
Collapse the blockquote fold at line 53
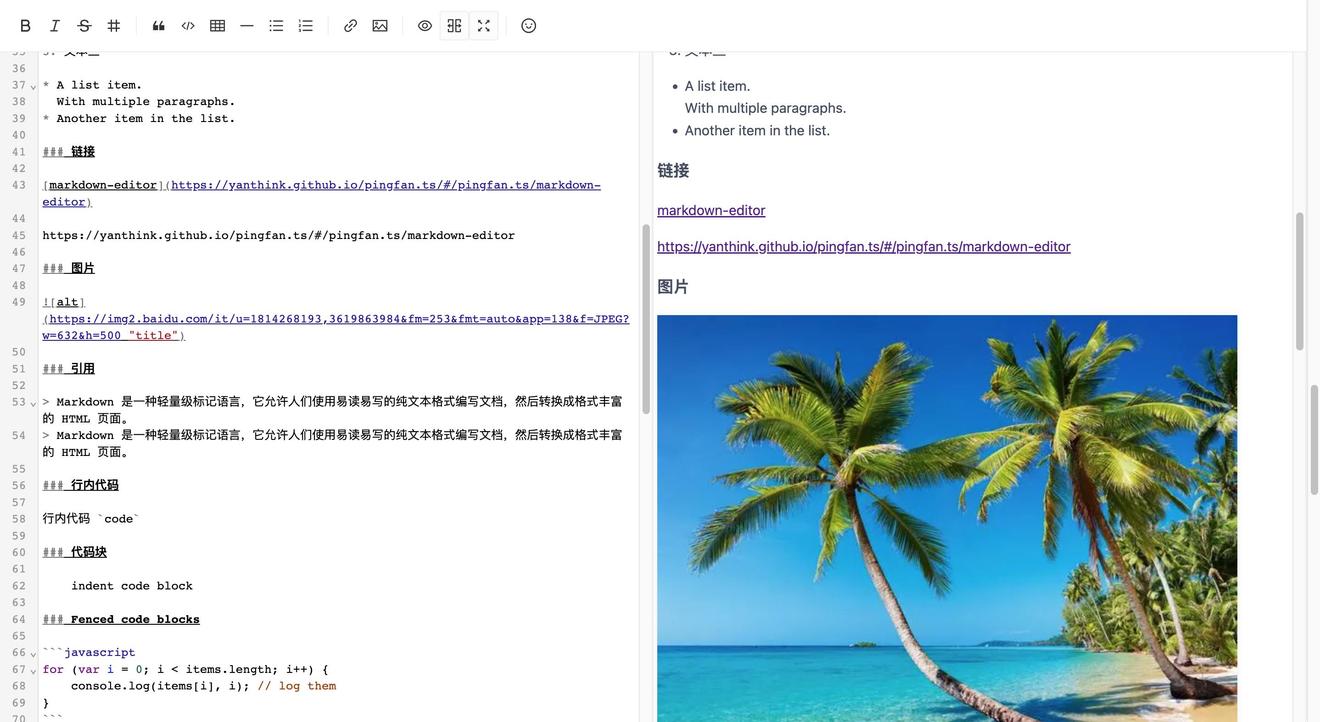(33, 403)
